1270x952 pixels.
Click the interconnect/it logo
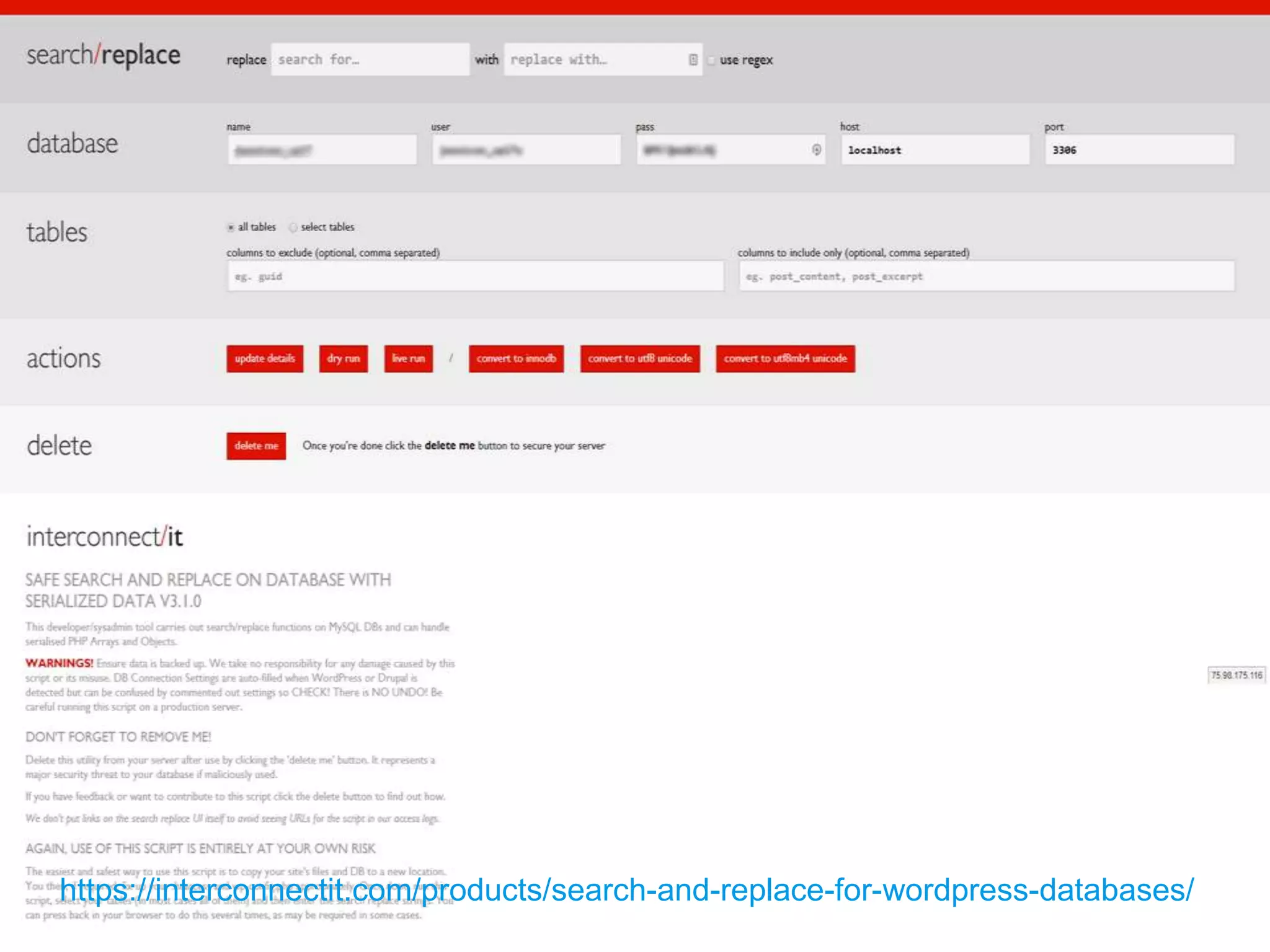pos(104,537)
